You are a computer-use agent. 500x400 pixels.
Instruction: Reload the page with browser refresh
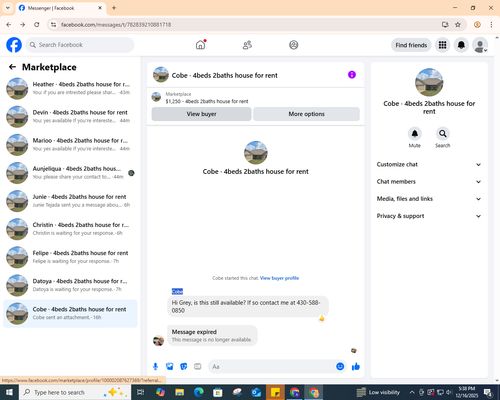[37, 25]
